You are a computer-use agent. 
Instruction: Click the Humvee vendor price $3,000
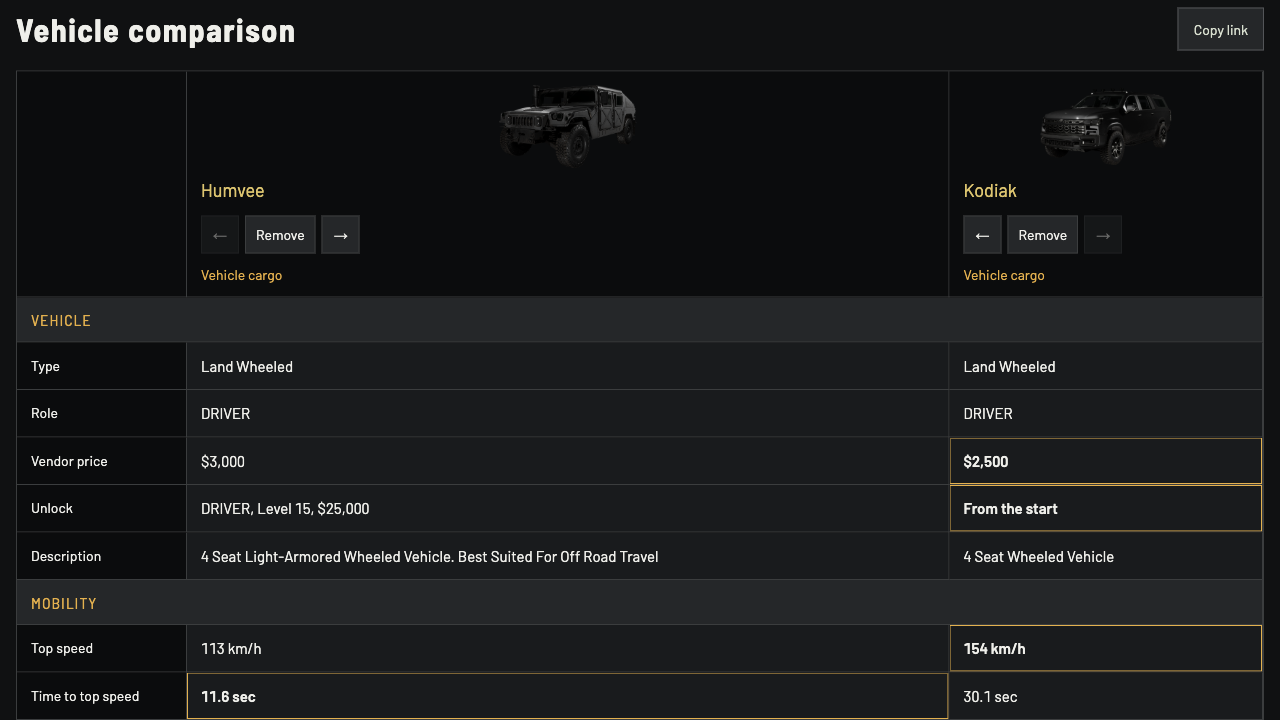(x=223, y=462)
